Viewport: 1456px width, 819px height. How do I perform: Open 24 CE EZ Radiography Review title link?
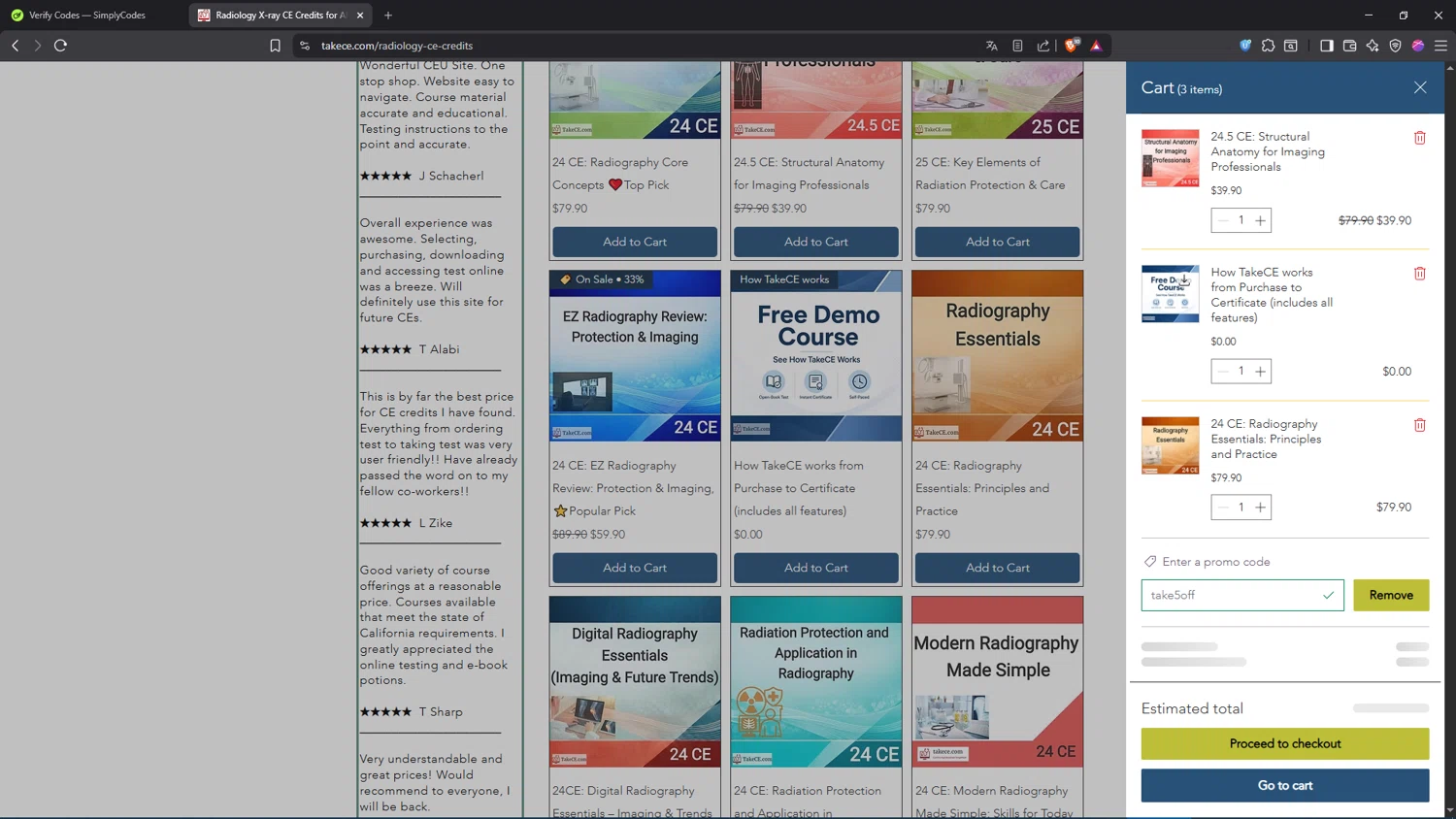pos(633,488)
